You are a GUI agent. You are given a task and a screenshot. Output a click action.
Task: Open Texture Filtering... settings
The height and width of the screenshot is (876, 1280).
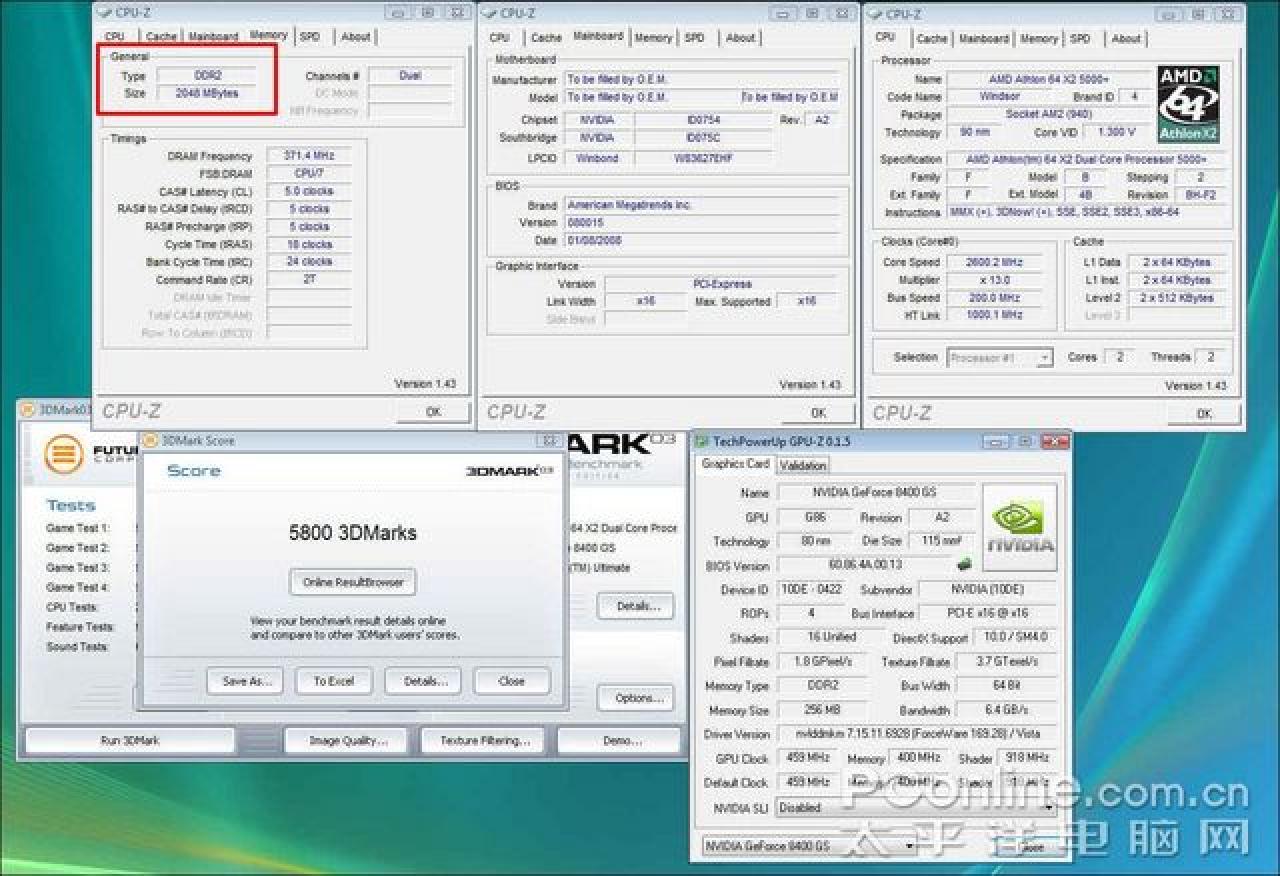pos(484,741)
